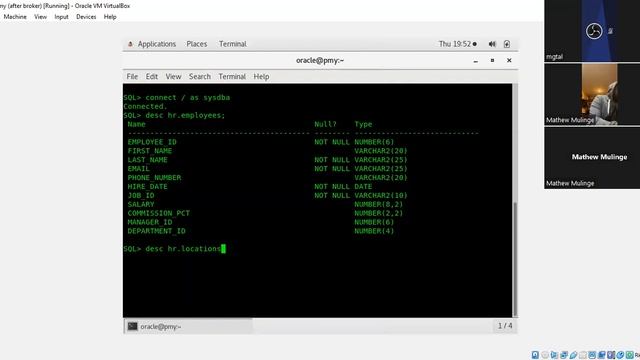
Task: Click the LAST_NAME column name
Action: 147,160
